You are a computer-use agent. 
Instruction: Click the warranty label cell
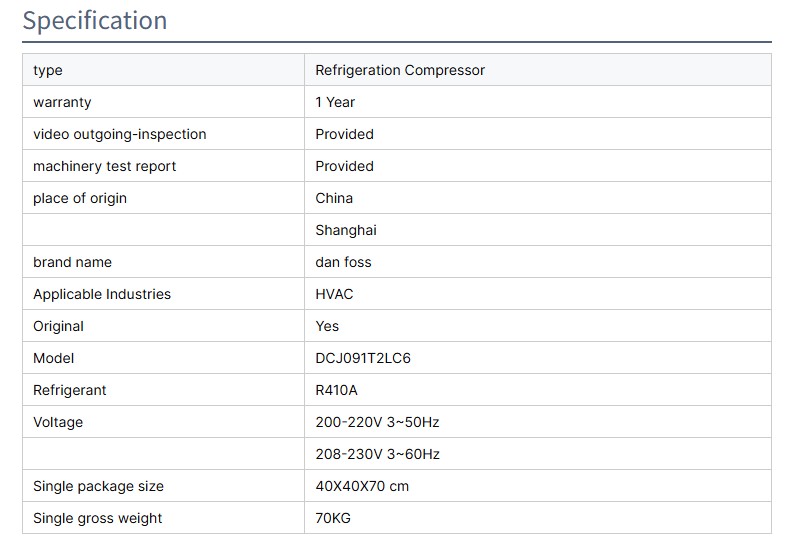[62, 102]
